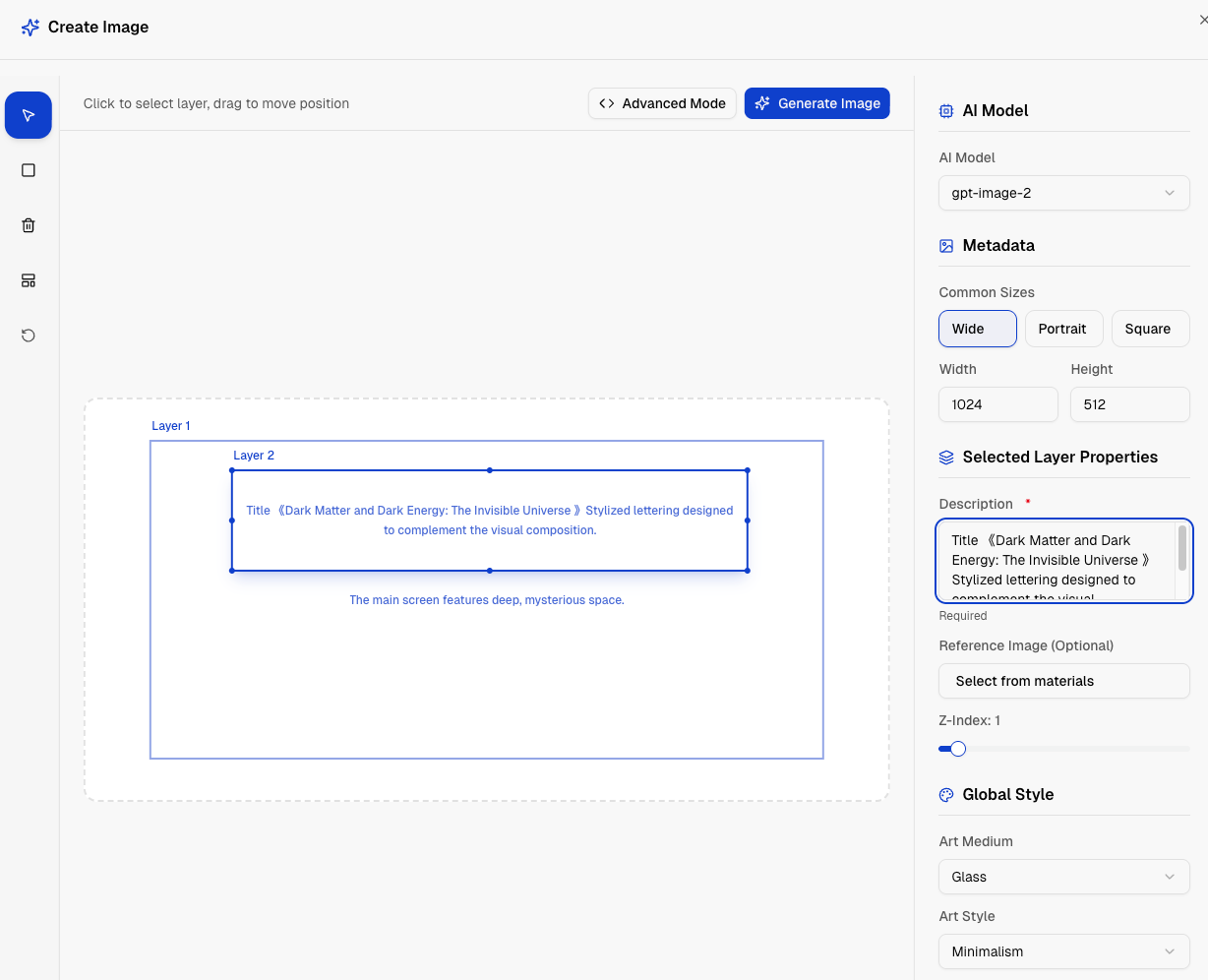Select the Portrait size option
This screenshot has width=1208, height=980.
pos(1063,329)
